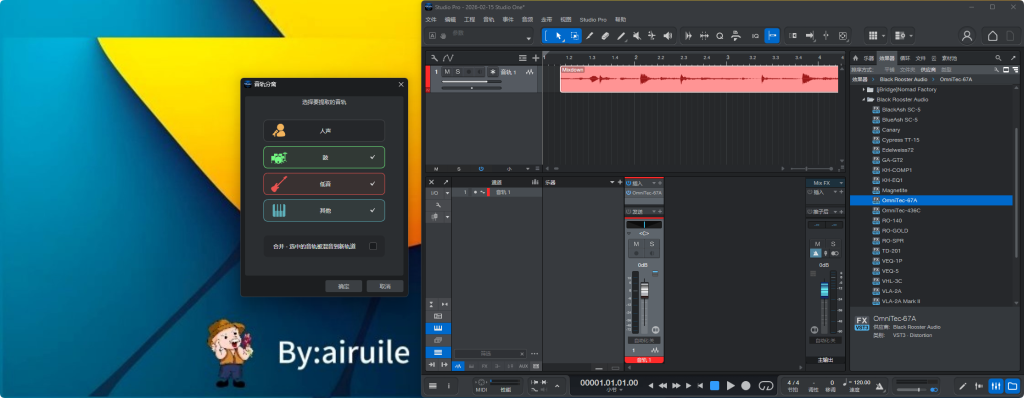Click the Quantize Q icon
This screenshot has height=398, width=1024.
coord(720,36)
